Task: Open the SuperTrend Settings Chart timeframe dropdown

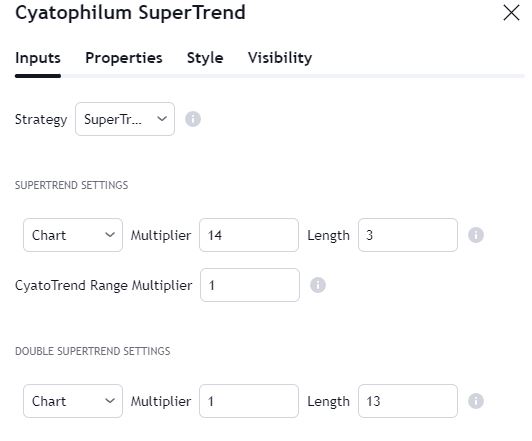Action: [x=73, y=235]
